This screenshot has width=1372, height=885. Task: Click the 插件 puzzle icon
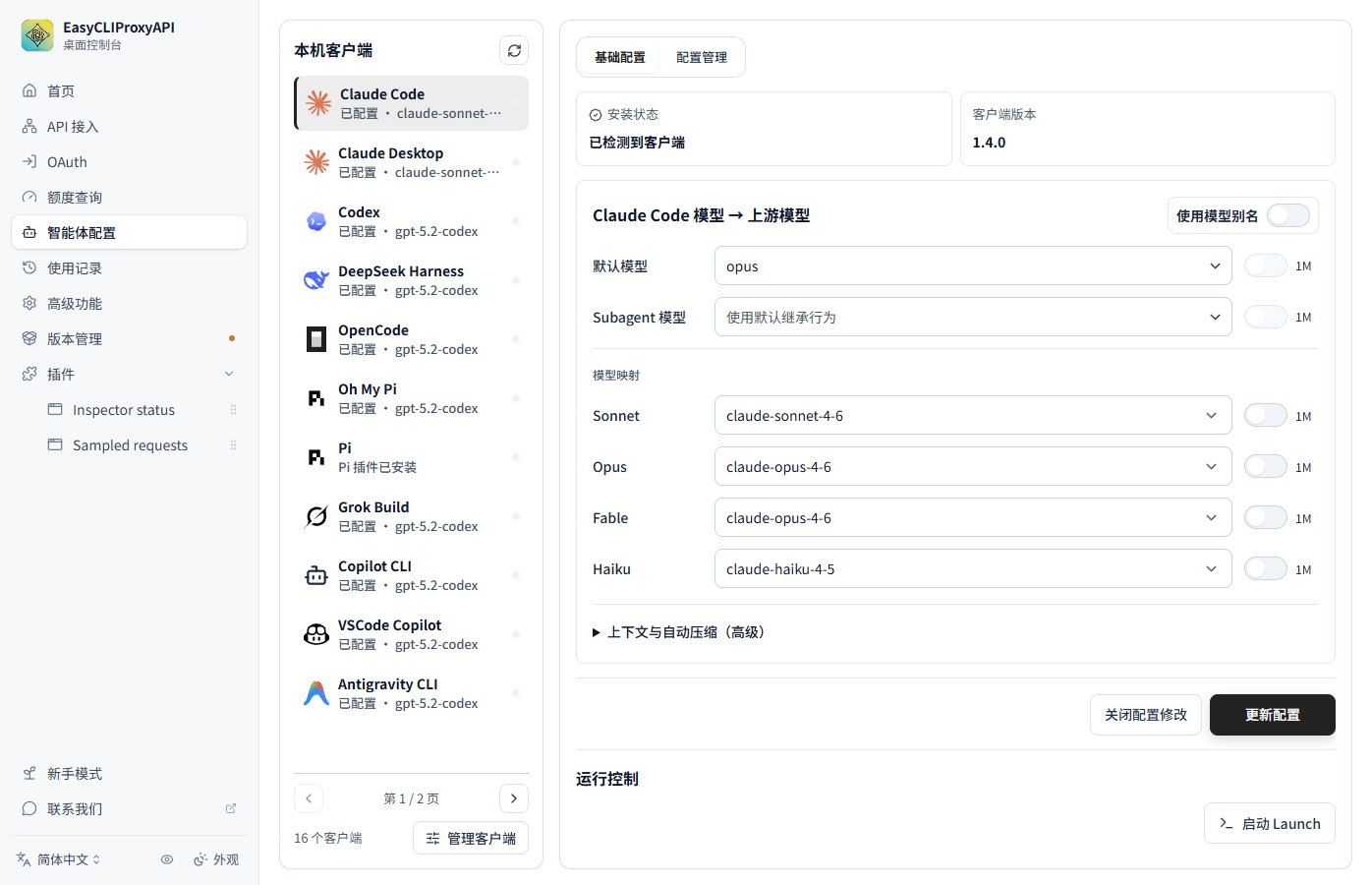click(29, 374)
